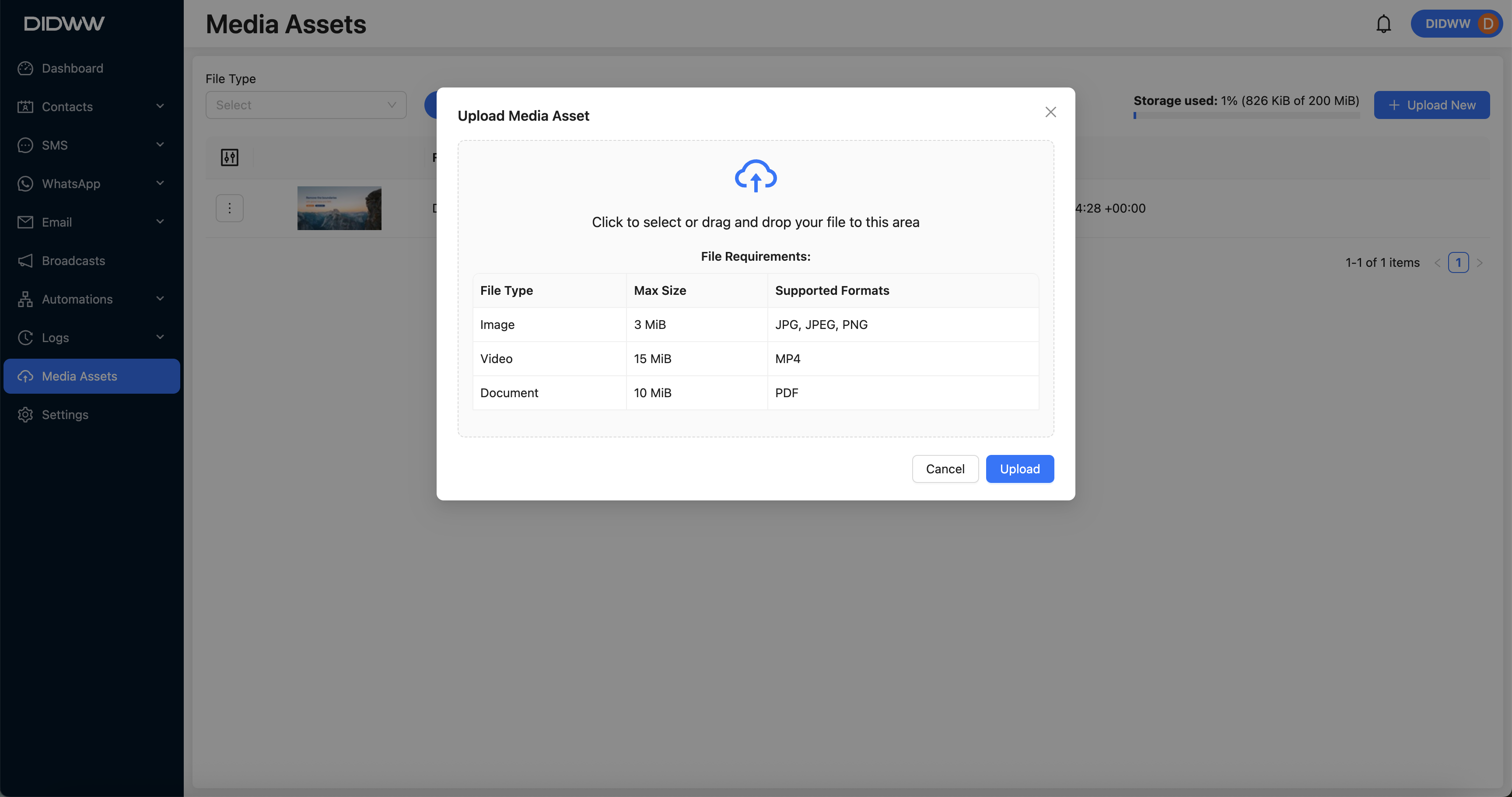Click the Settings gear icon in sidebar

[x=25, y=414]
